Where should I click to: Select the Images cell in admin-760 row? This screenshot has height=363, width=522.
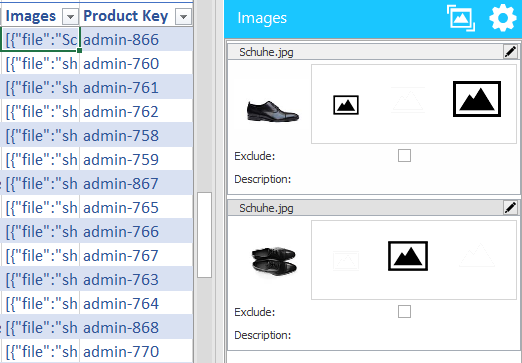(x=40, y=64)
